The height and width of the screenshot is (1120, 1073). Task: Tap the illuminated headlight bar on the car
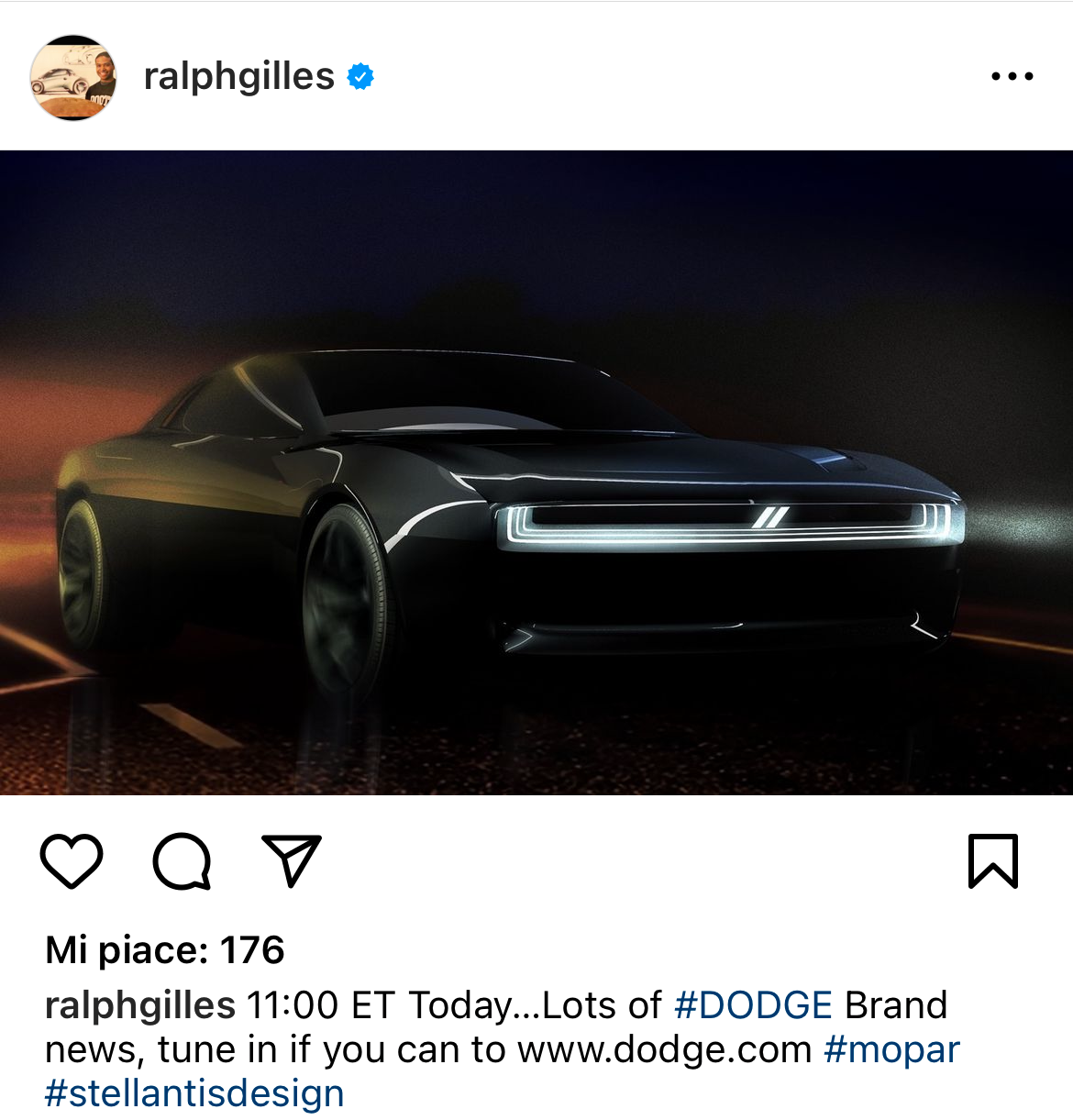pos(730,526)
